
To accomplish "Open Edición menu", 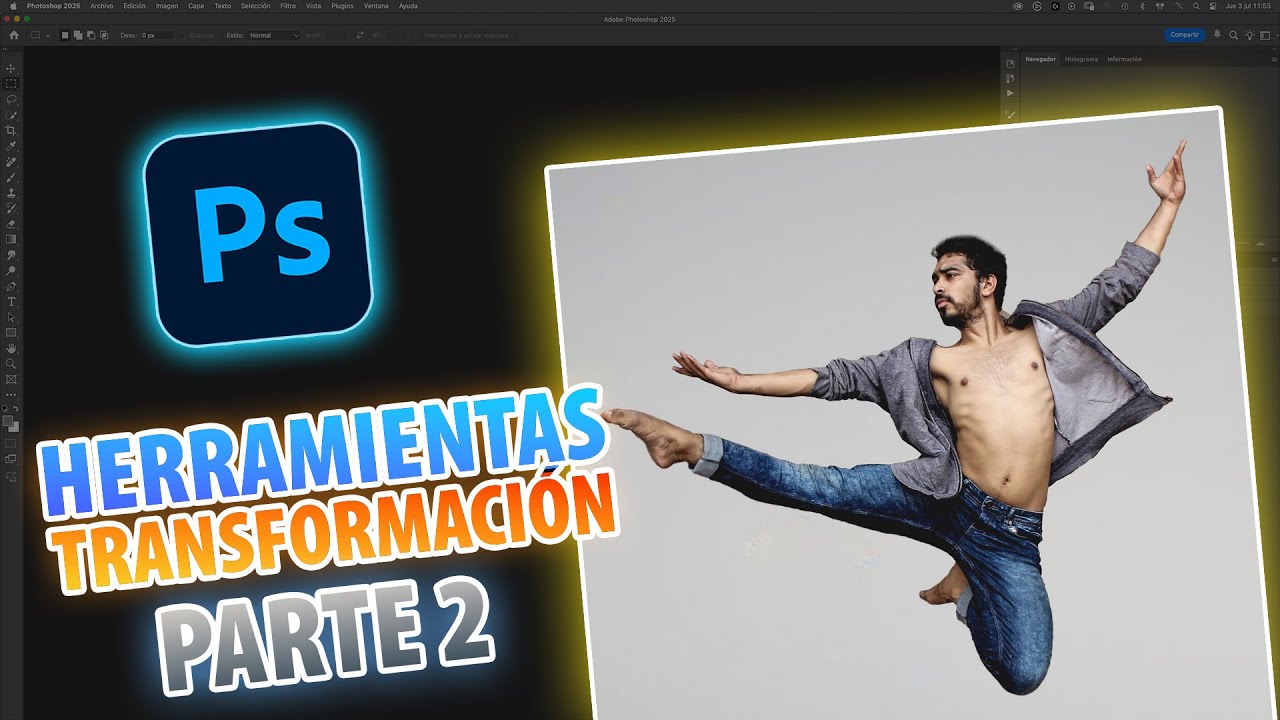I will tap(134, 6).
